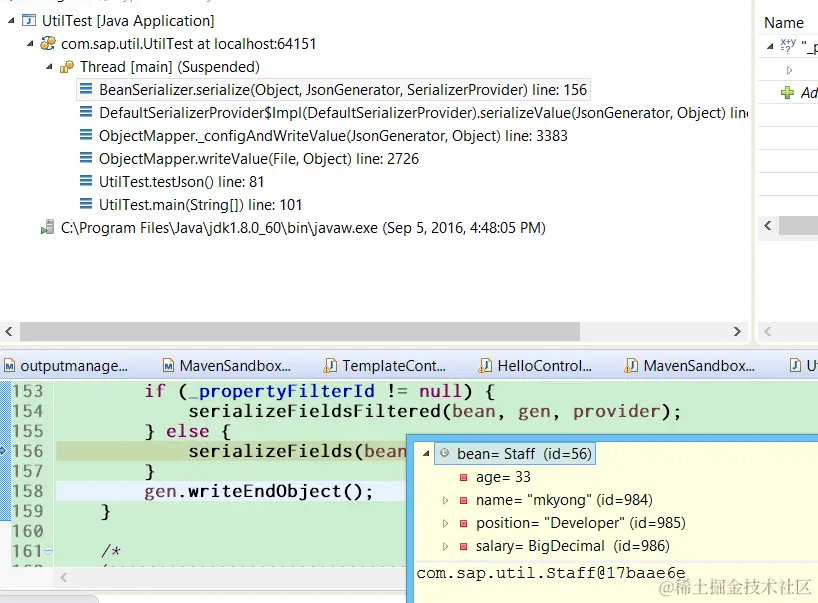
Task: Click the Maven file icon on outputmanage tab
Action: [x=9, y=366]
